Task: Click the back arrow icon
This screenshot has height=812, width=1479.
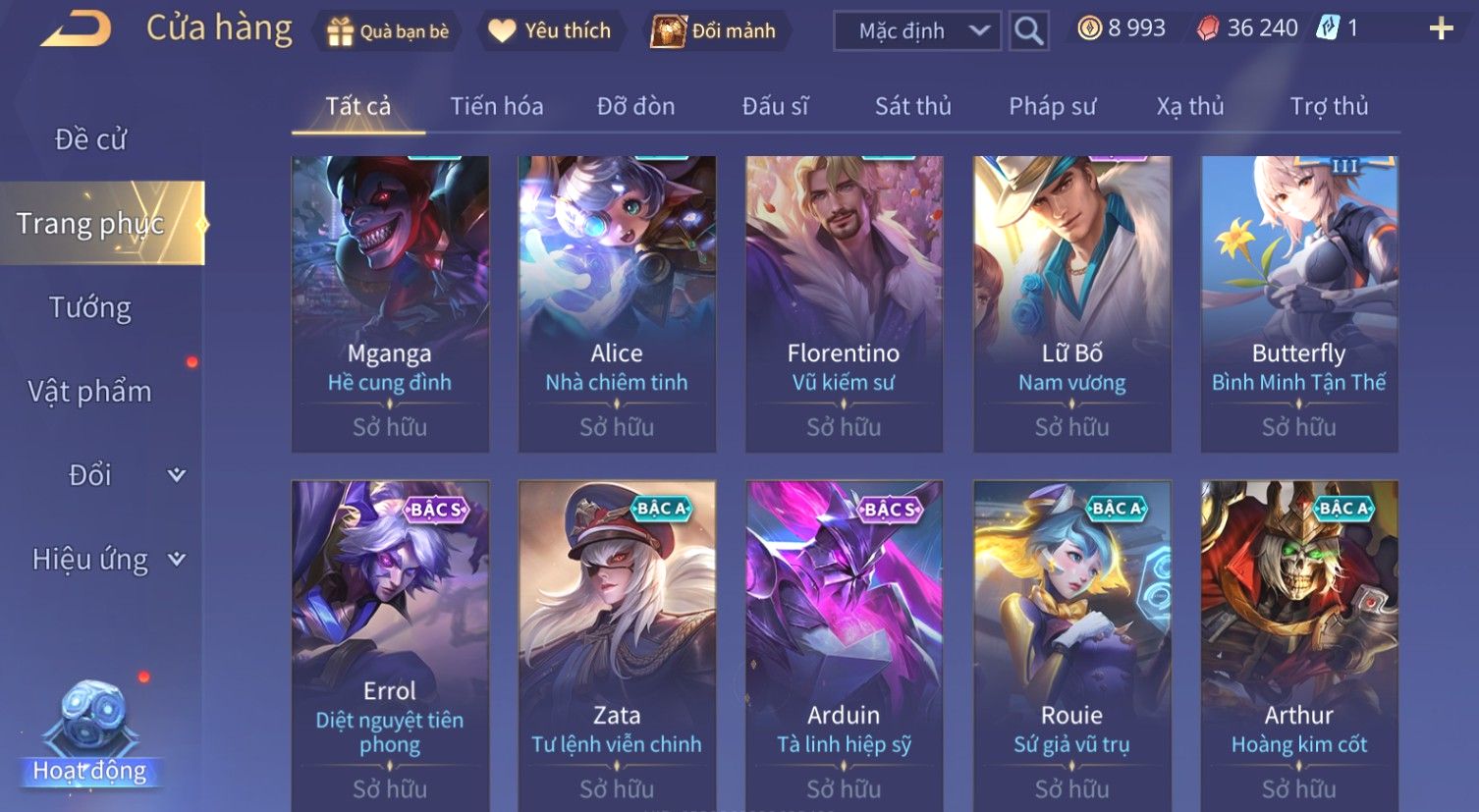Action: [x=77, y=28]
